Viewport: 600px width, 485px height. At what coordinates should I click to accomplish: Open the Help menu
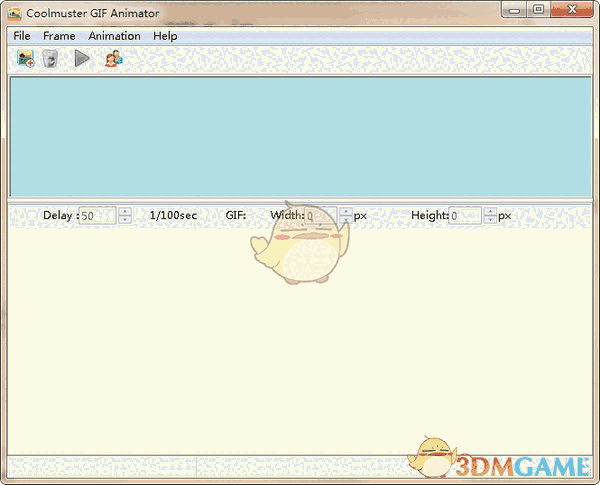(165, 36)
